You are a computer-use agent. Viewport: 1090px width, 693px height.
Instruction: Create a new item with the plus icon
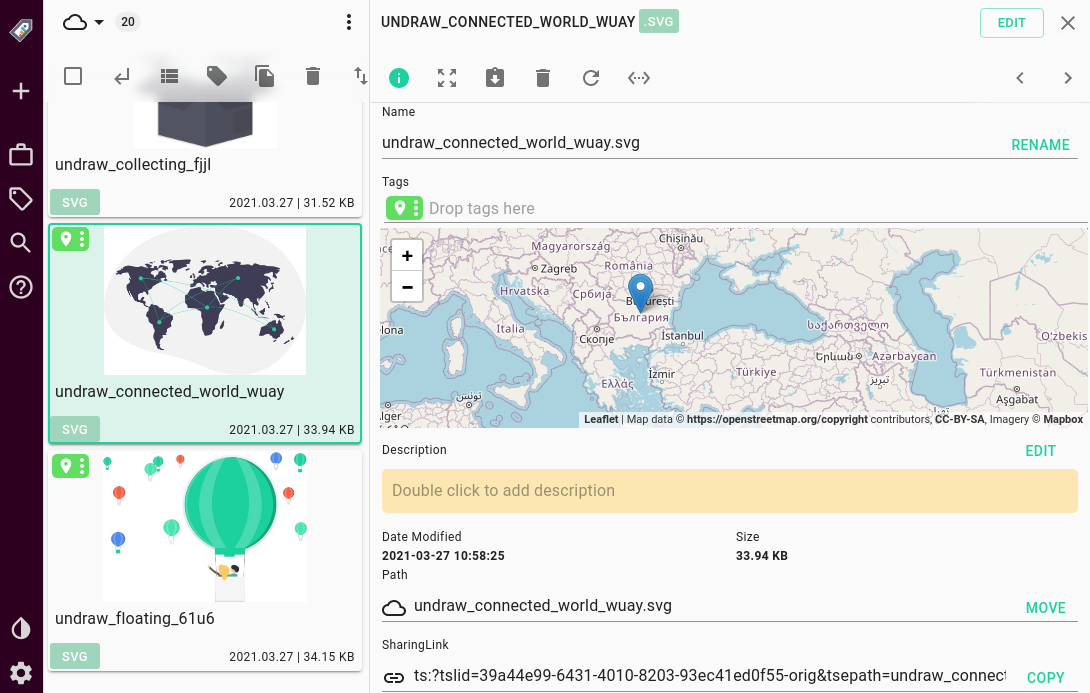tap(21, 90)
